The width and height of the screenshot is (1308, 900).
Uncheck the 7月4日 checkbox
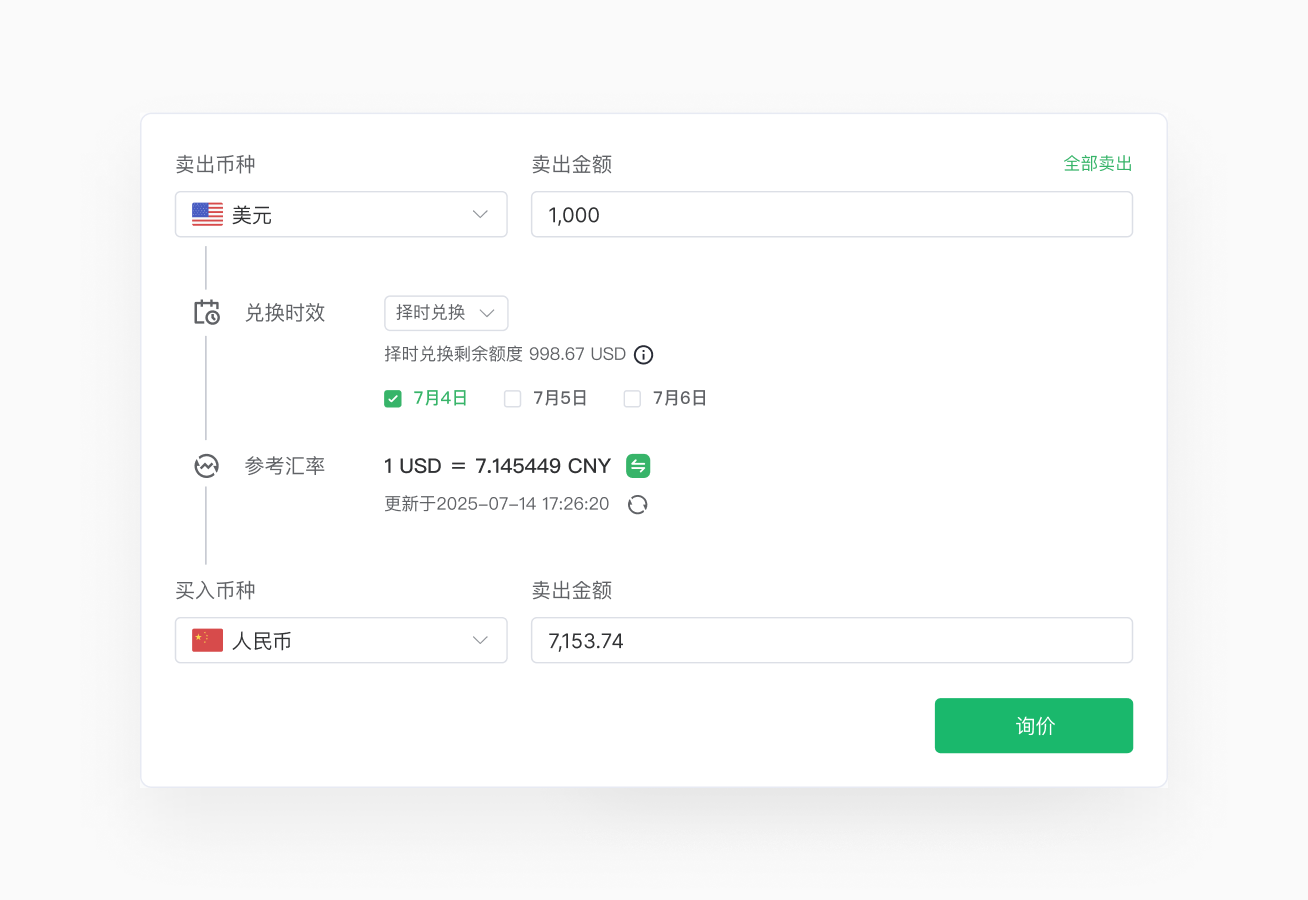393,399
